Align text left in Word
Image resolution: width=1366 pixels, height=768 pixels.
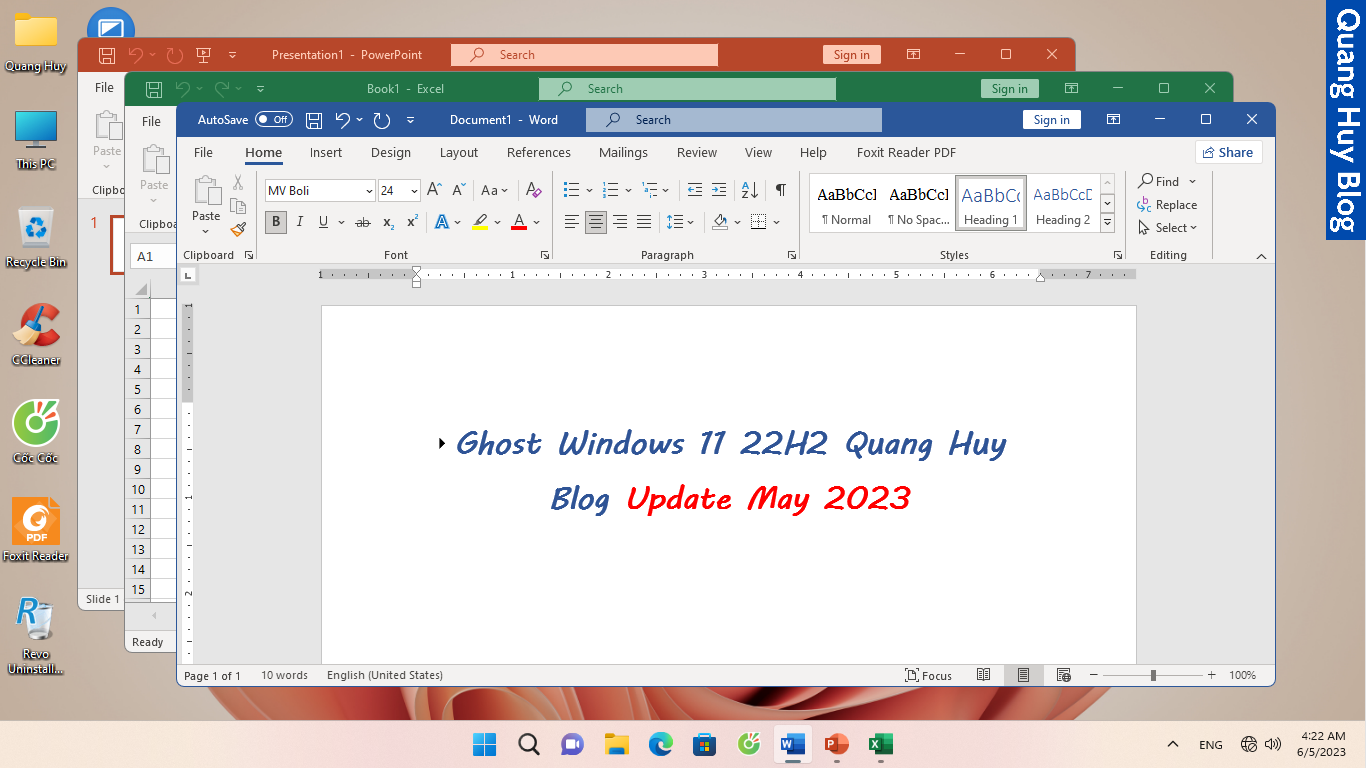pyautogui.click(x=572, y=222)
